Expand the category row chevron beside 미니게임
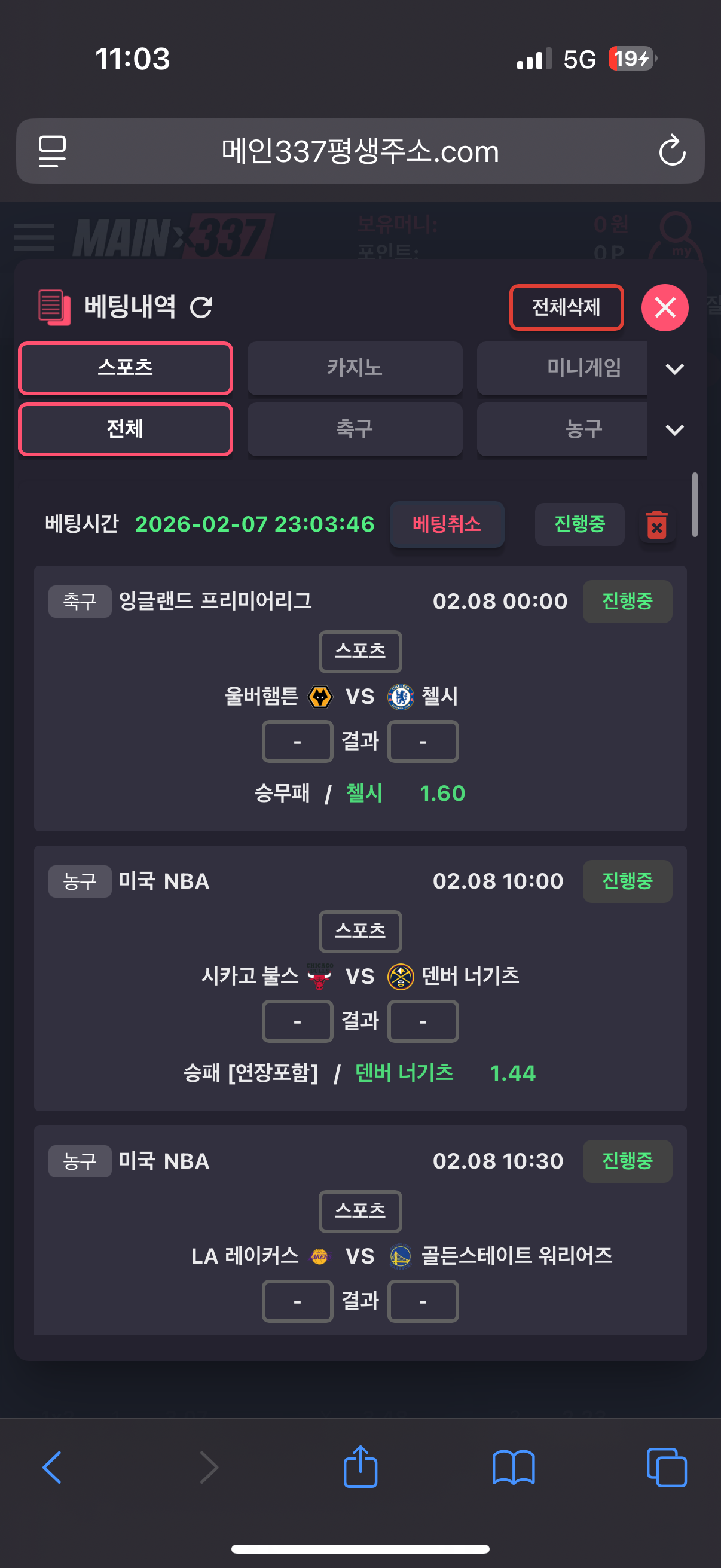Viewport: 721px width, 1568px height. (x=675, y=369)
